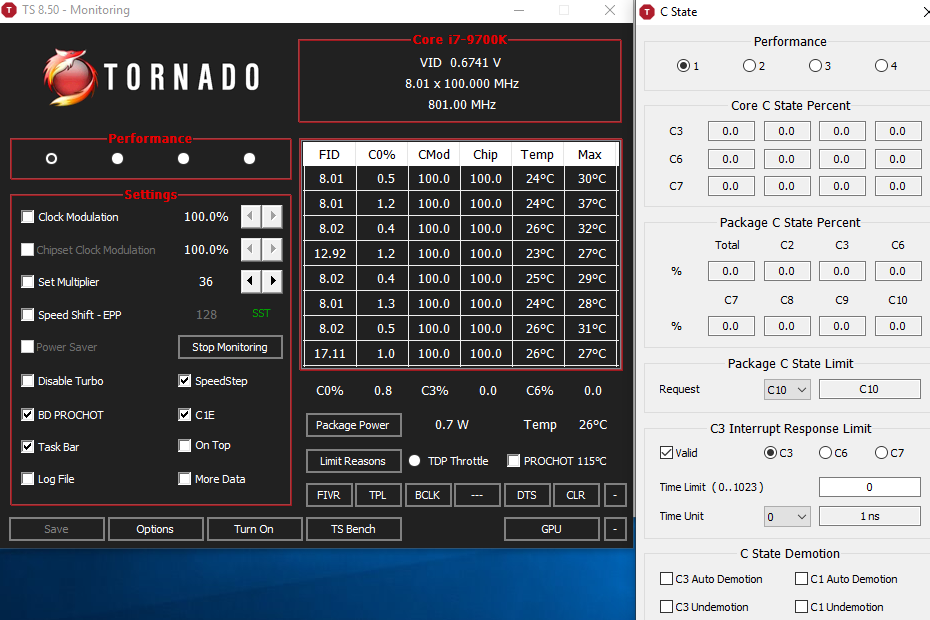Image resolution: width=930 pixels, height=620 pixels.
Task: Select Performance profile 2 in C State window
Action: (x=749, y=66)
